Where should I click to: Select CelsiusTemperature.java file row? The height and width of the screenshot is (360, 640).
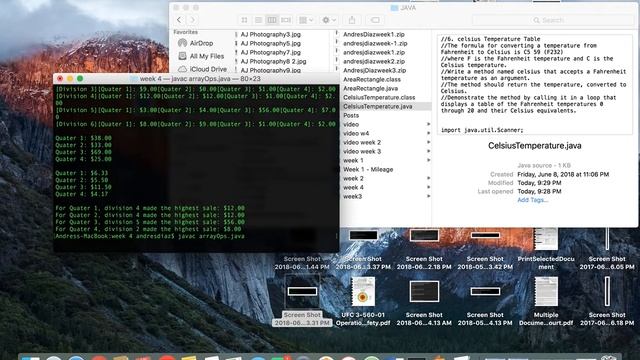tap(386, 106)
